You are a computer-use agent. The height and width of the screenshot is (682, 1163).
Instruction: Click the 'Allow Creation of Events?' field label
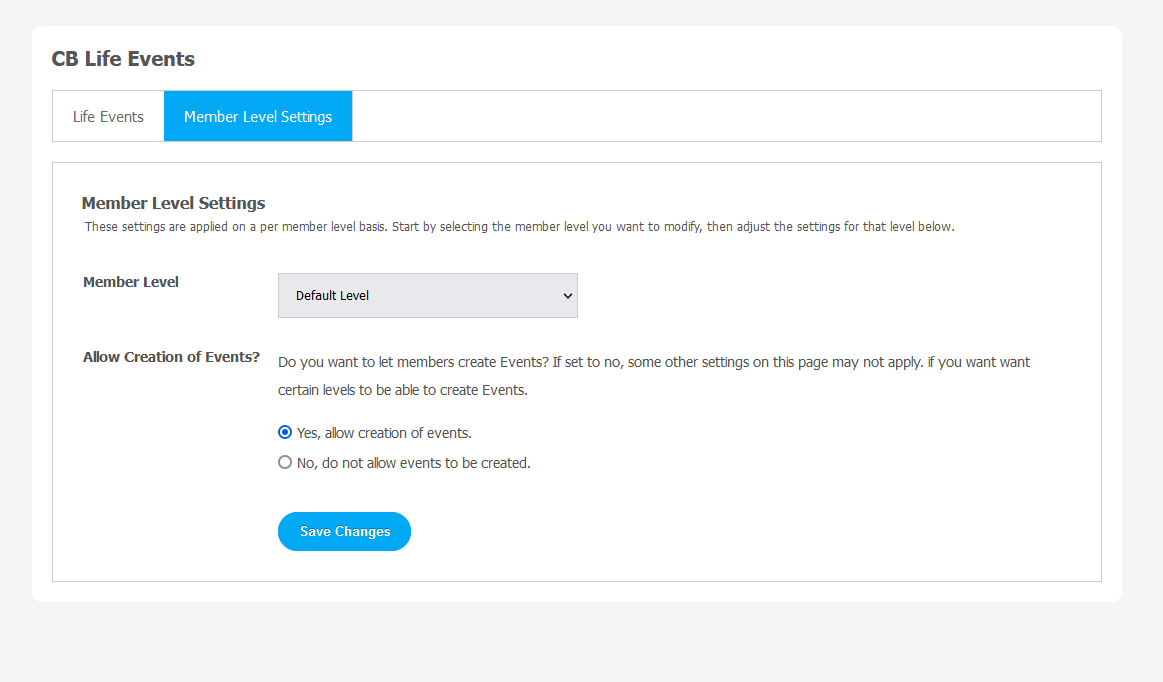tap(171, 357)
